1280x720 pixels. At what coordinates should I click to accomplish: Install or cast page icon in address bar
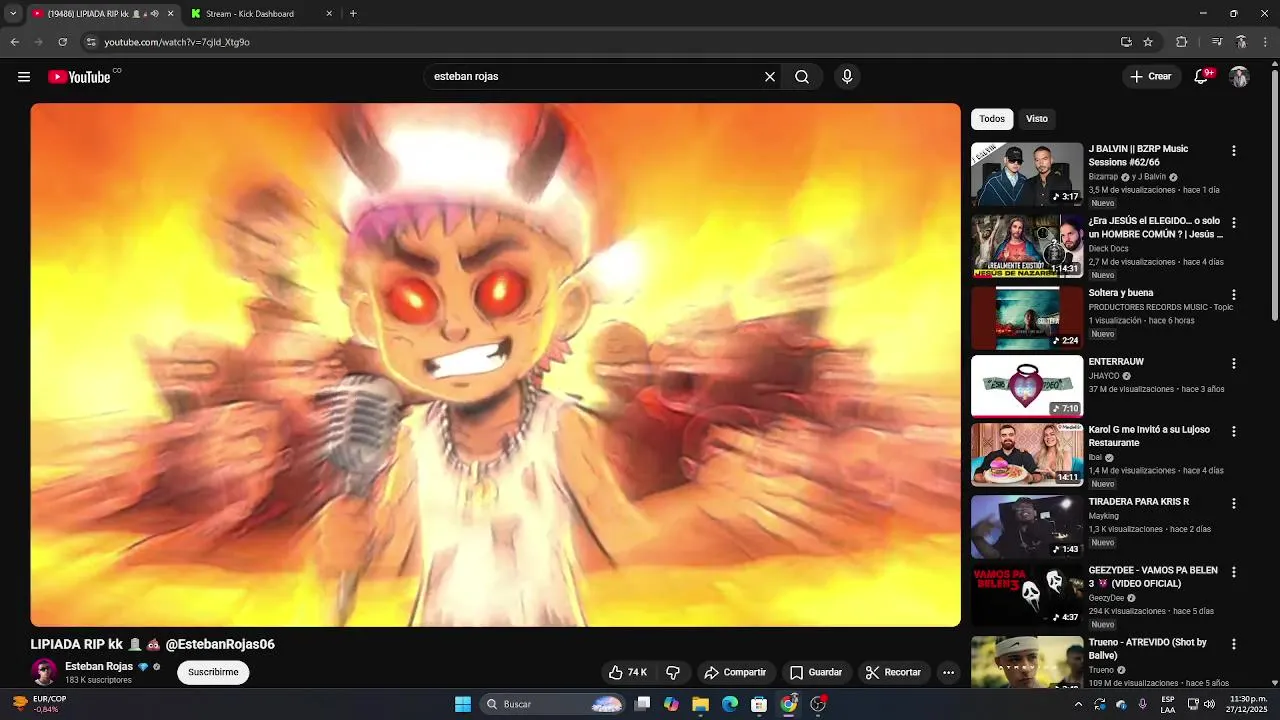(x=1126, y=42)
